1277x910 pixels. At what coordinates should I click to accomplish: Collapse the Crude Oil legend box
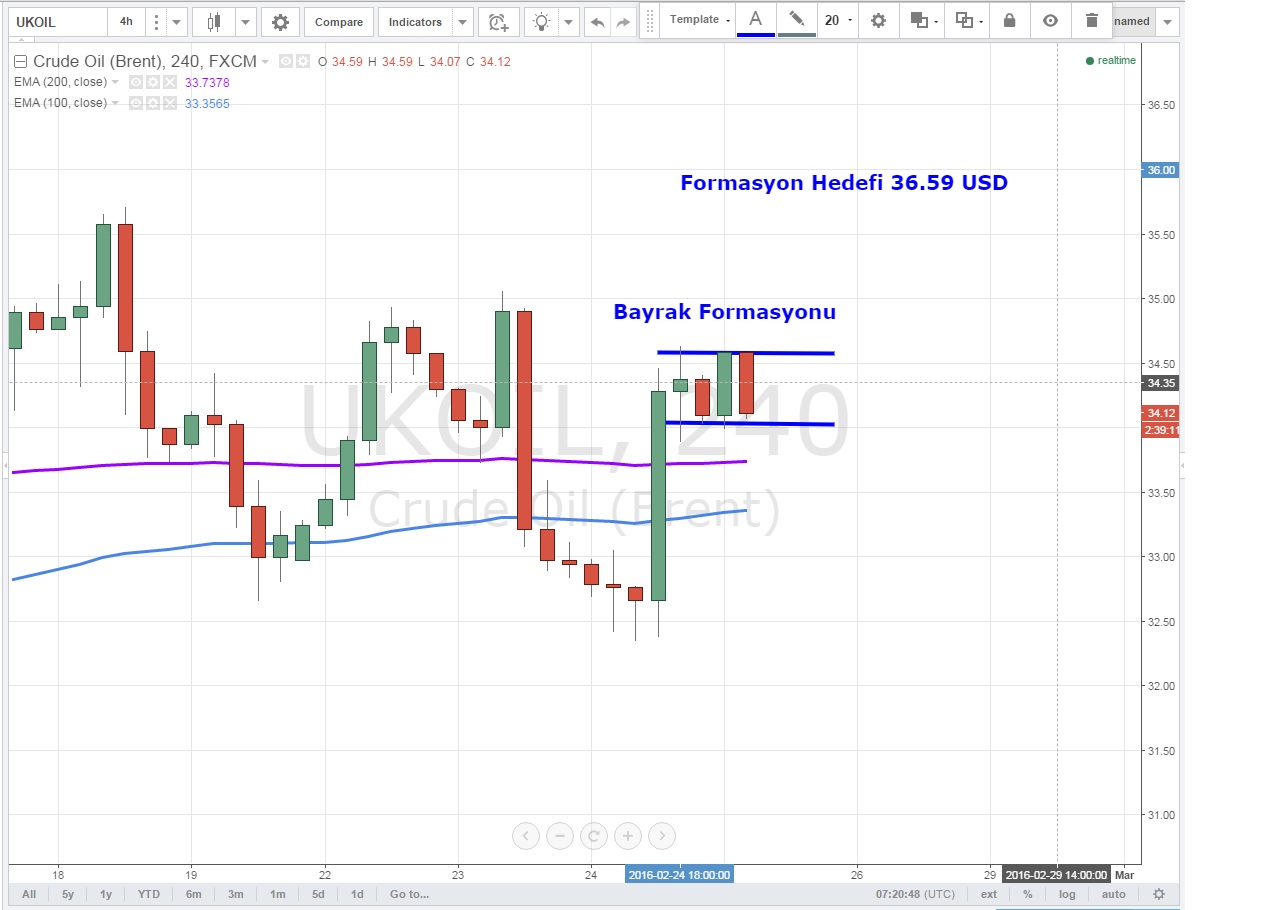[20, 62]
